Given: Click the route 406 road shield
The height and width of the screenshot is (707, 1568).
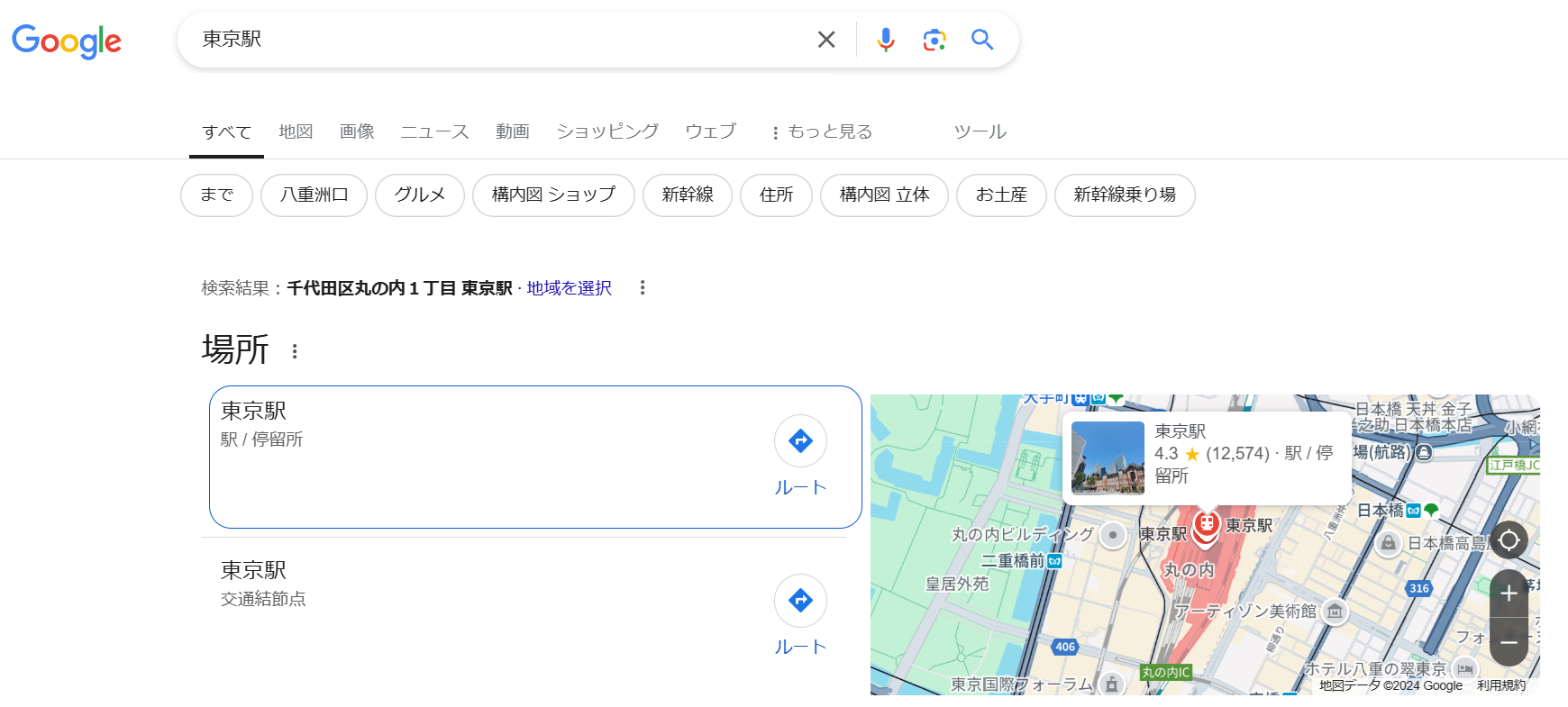Looking at the screenshot, I should point(1065,647).
